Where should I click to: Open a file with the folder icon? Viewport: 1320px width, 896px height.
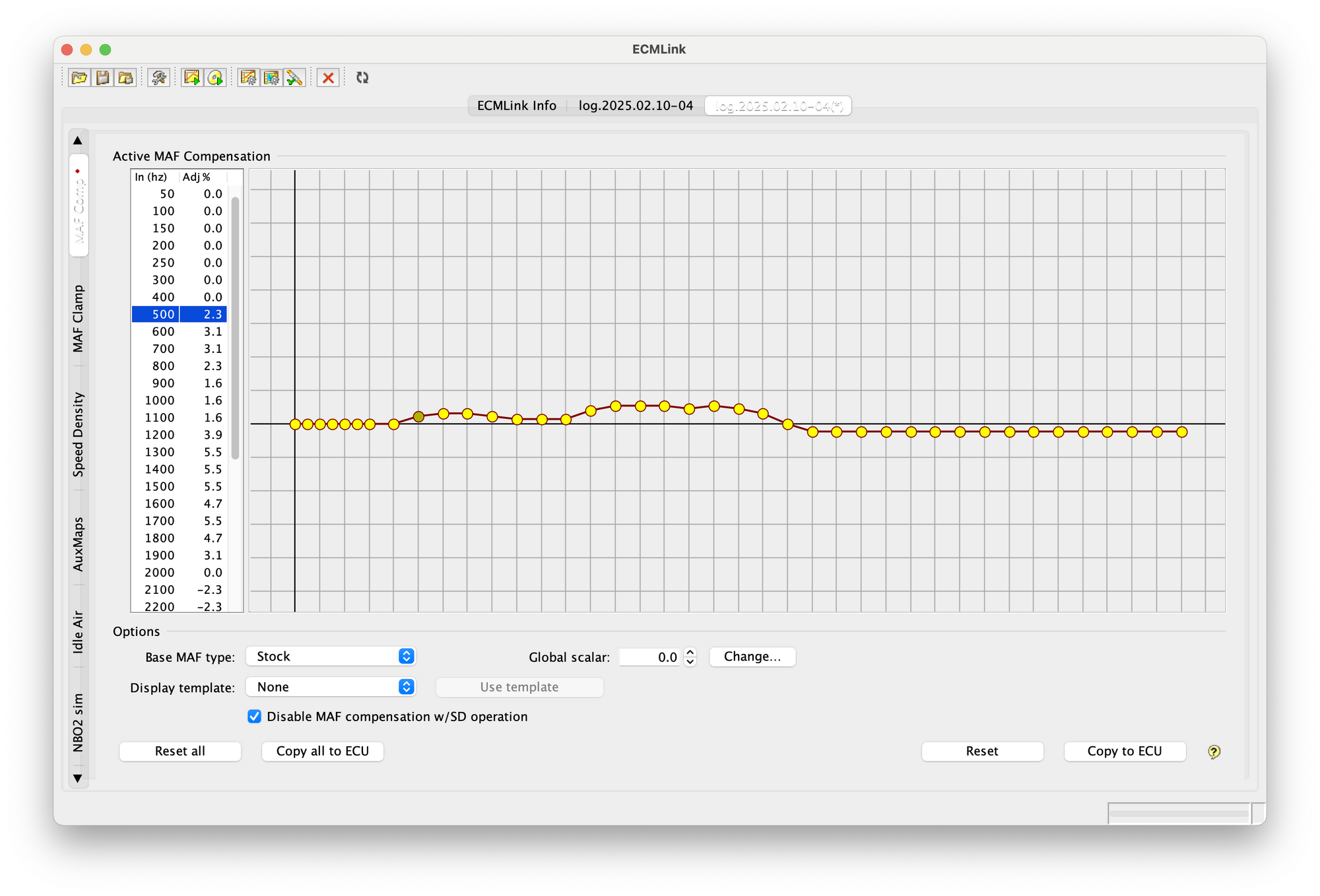click(80, 78)
